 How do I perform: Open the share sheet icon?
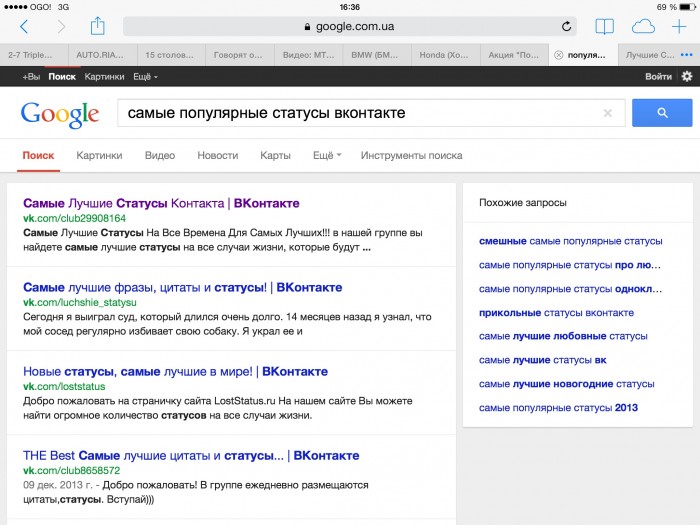[x=97, y=26]
